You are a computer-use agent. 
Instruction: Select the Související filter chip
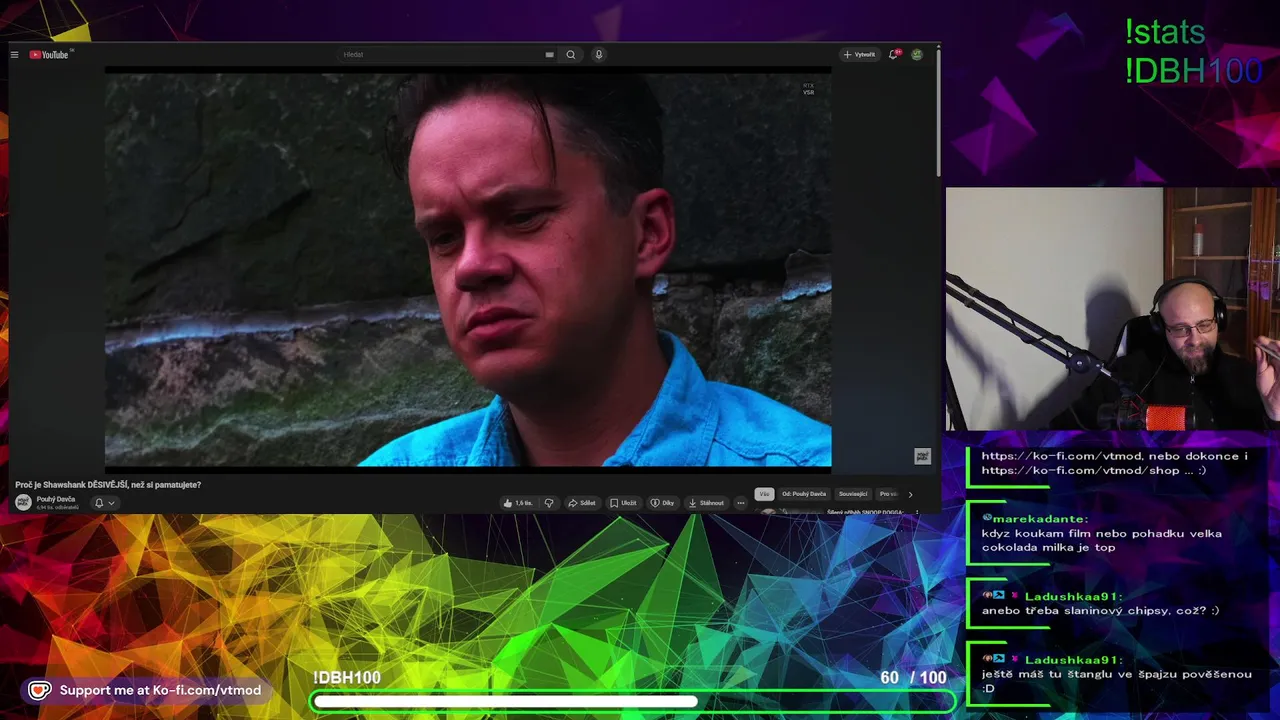pyautogui.click(x=853, y=494)
